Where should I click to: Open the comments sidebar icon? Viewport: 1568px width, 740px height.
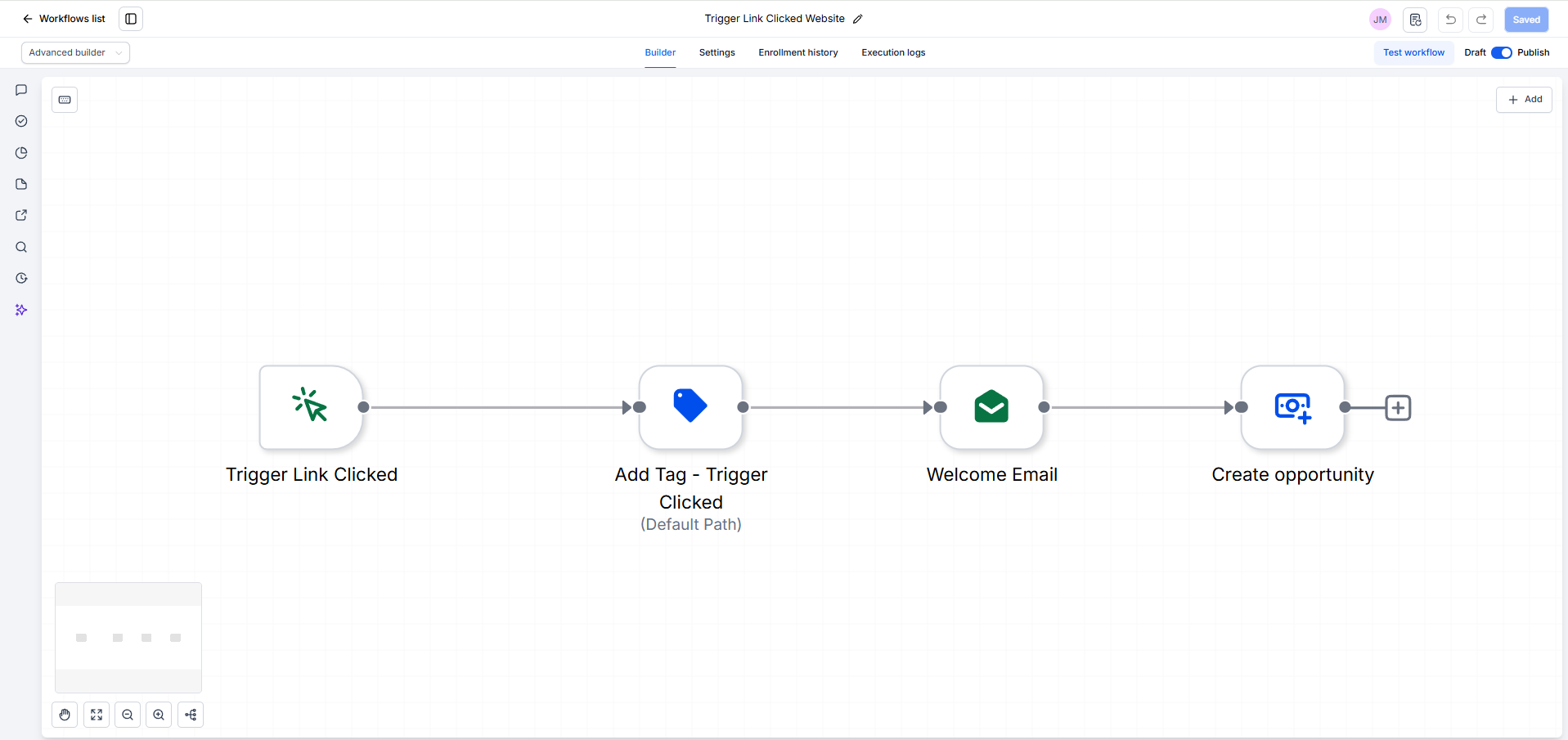point(21,90)
